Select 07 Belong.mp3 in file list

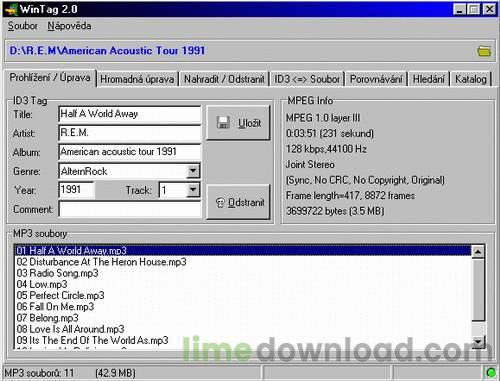click(243, 318)
